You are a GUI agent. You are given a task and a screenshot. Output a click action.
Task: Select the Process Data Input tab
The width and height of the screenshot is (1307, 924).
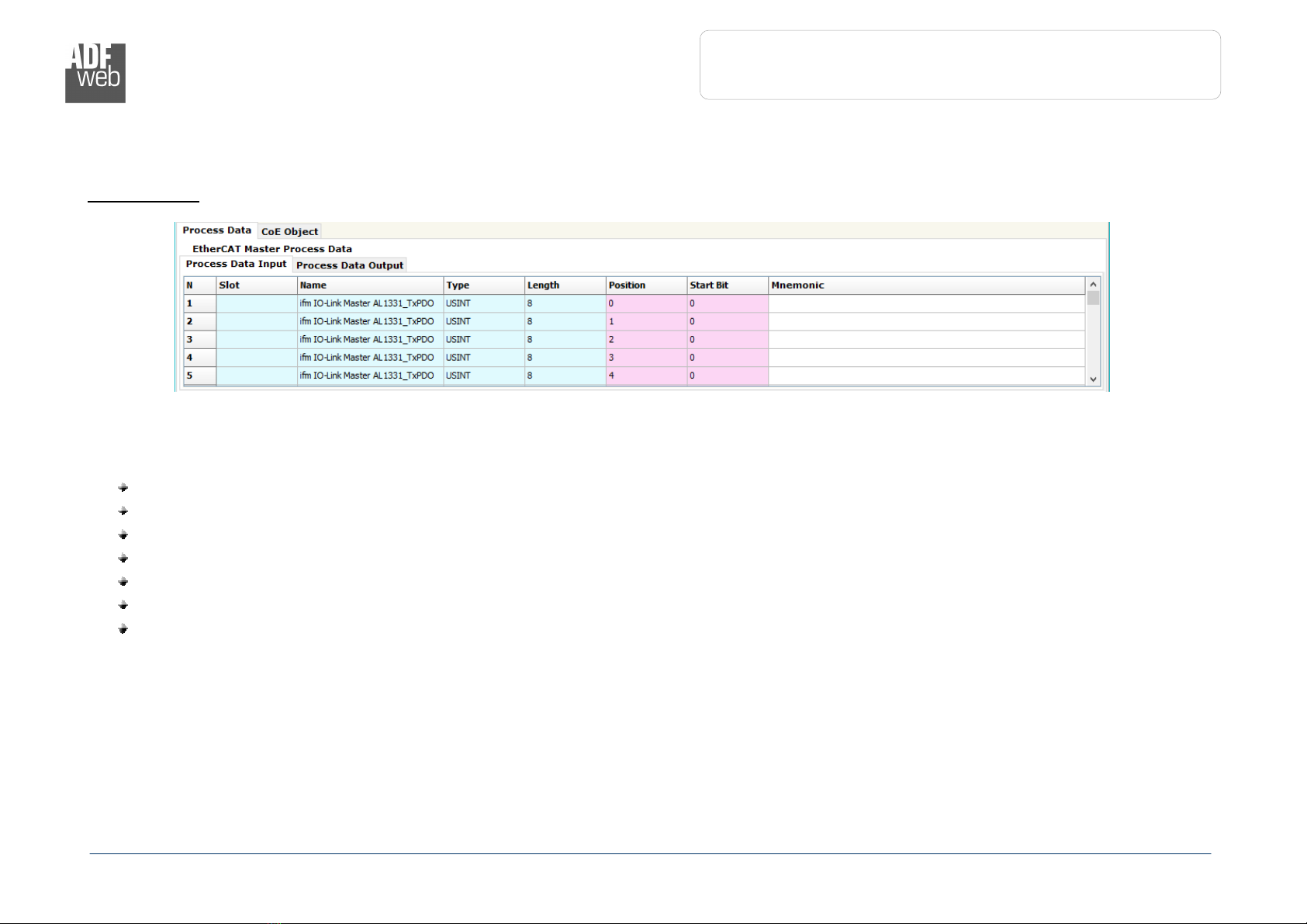(x=237, y=264)
